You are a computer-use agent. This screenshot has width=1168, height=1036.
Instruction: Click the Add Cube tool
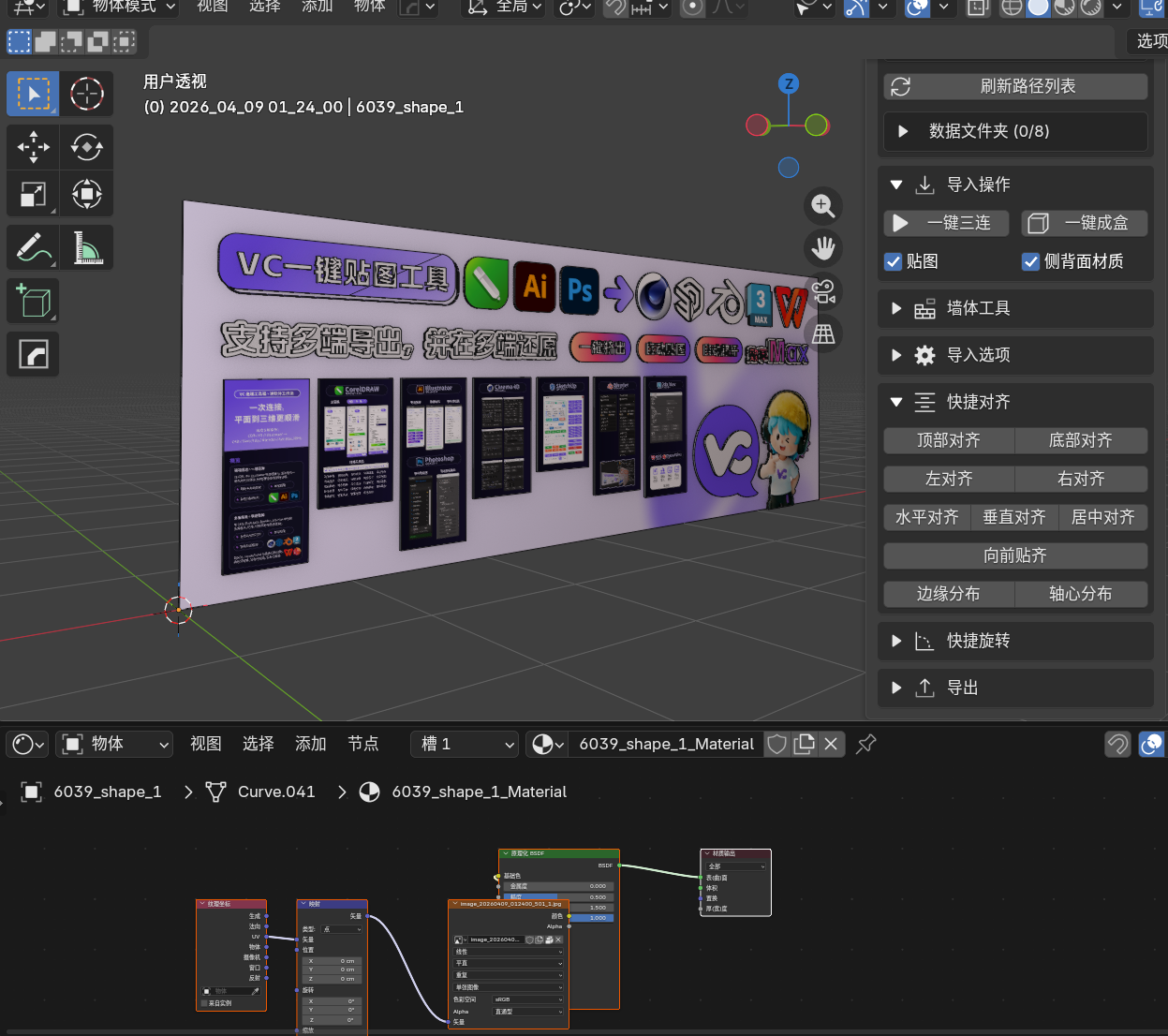coord(34,302)
